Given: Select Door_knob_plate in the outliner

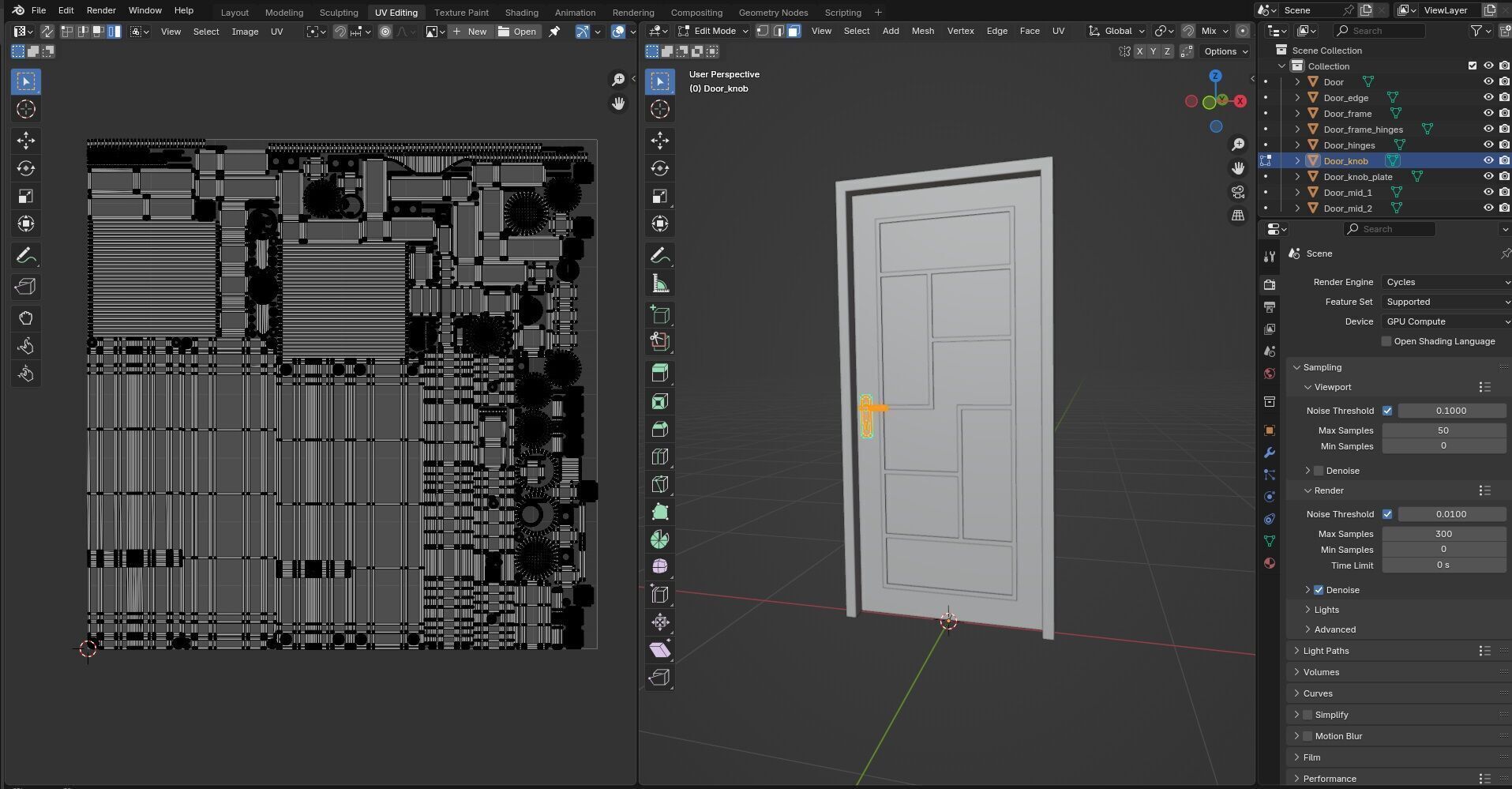Looking at the screenshot, I should (1358, 177).
